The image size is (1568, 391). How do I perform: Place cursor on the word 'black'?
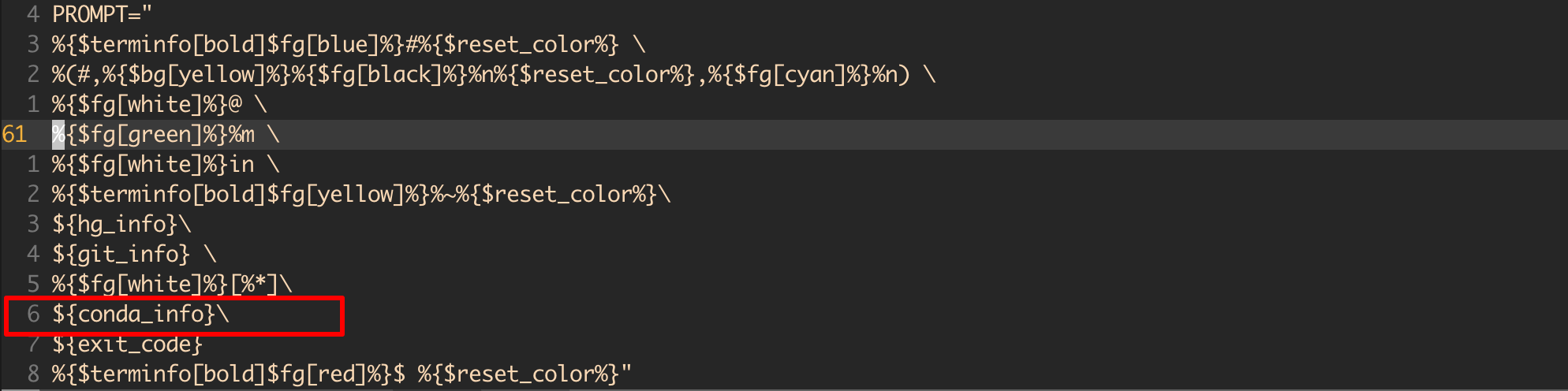[x=406, y=75]
